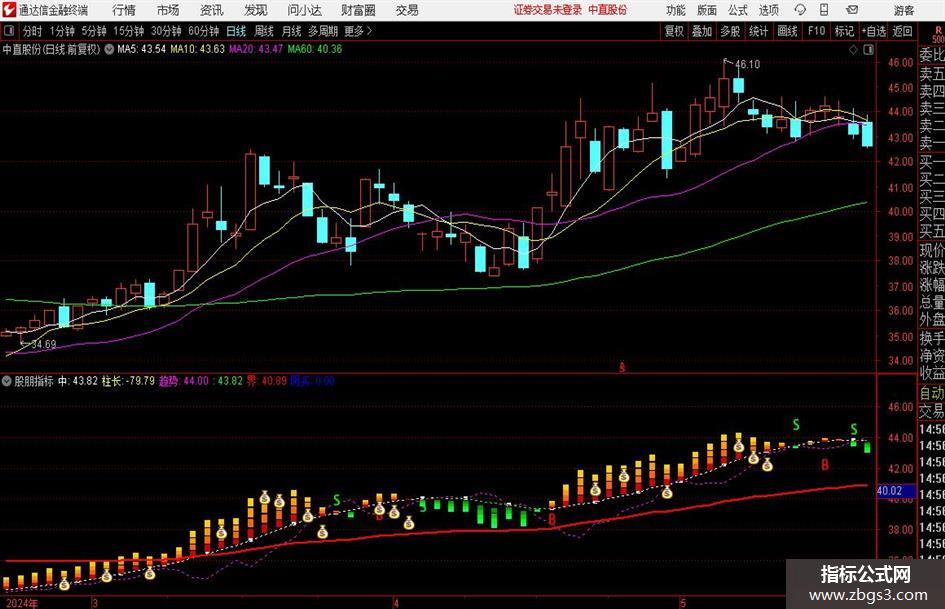Open the customer service headset icon
Image resolution: width=945 pixels, height=609 pixels.
point(800,10)
